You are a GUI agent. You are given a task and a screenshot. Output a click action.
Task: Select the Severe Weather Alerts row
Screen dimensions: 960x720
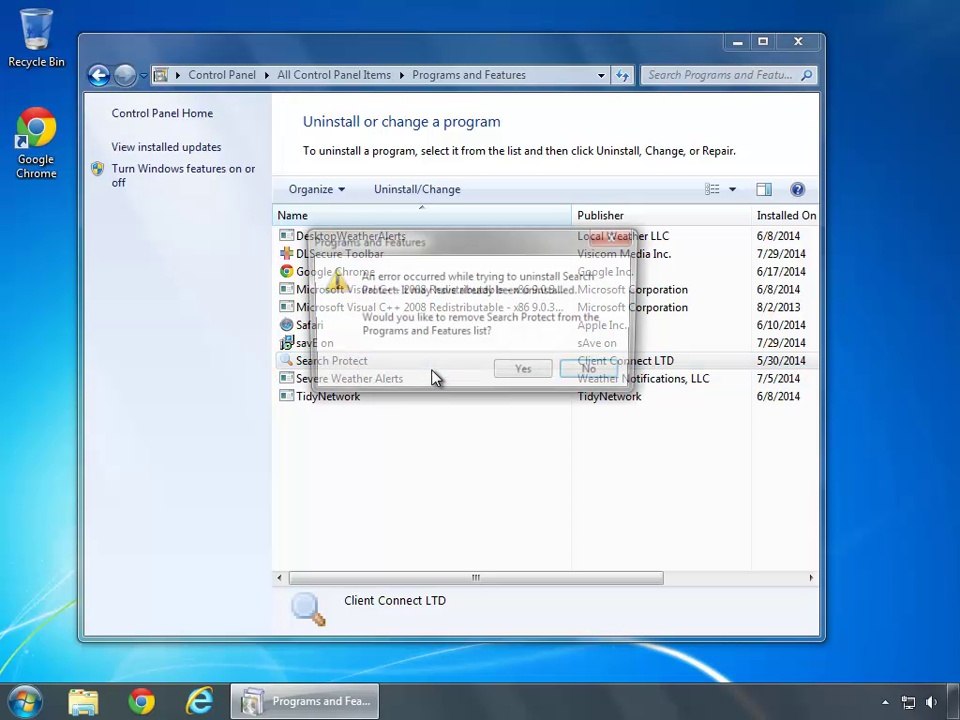tap(546, 378)
